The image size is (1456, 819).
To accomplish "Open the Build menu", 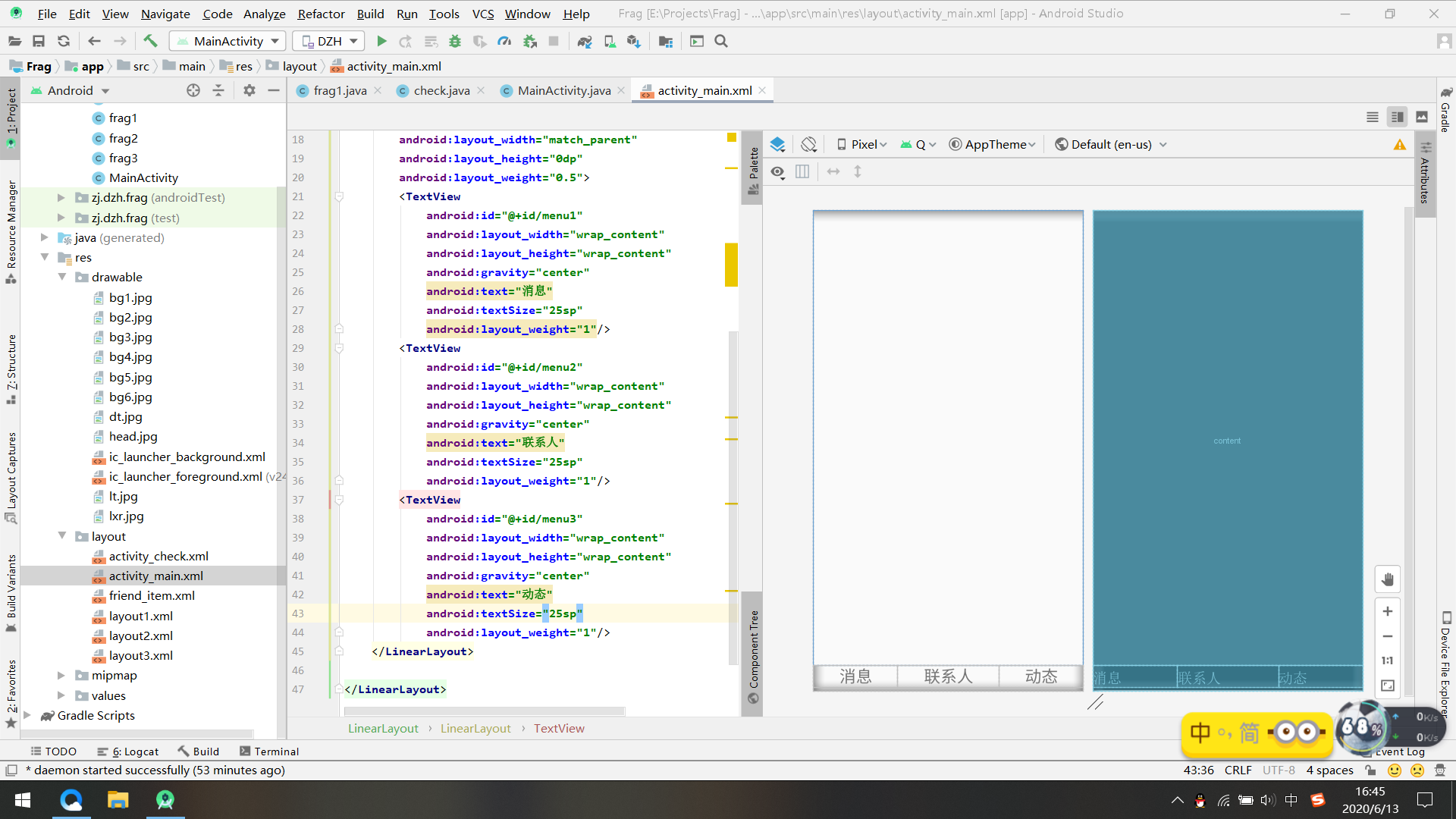I will [x=370, y=13].
